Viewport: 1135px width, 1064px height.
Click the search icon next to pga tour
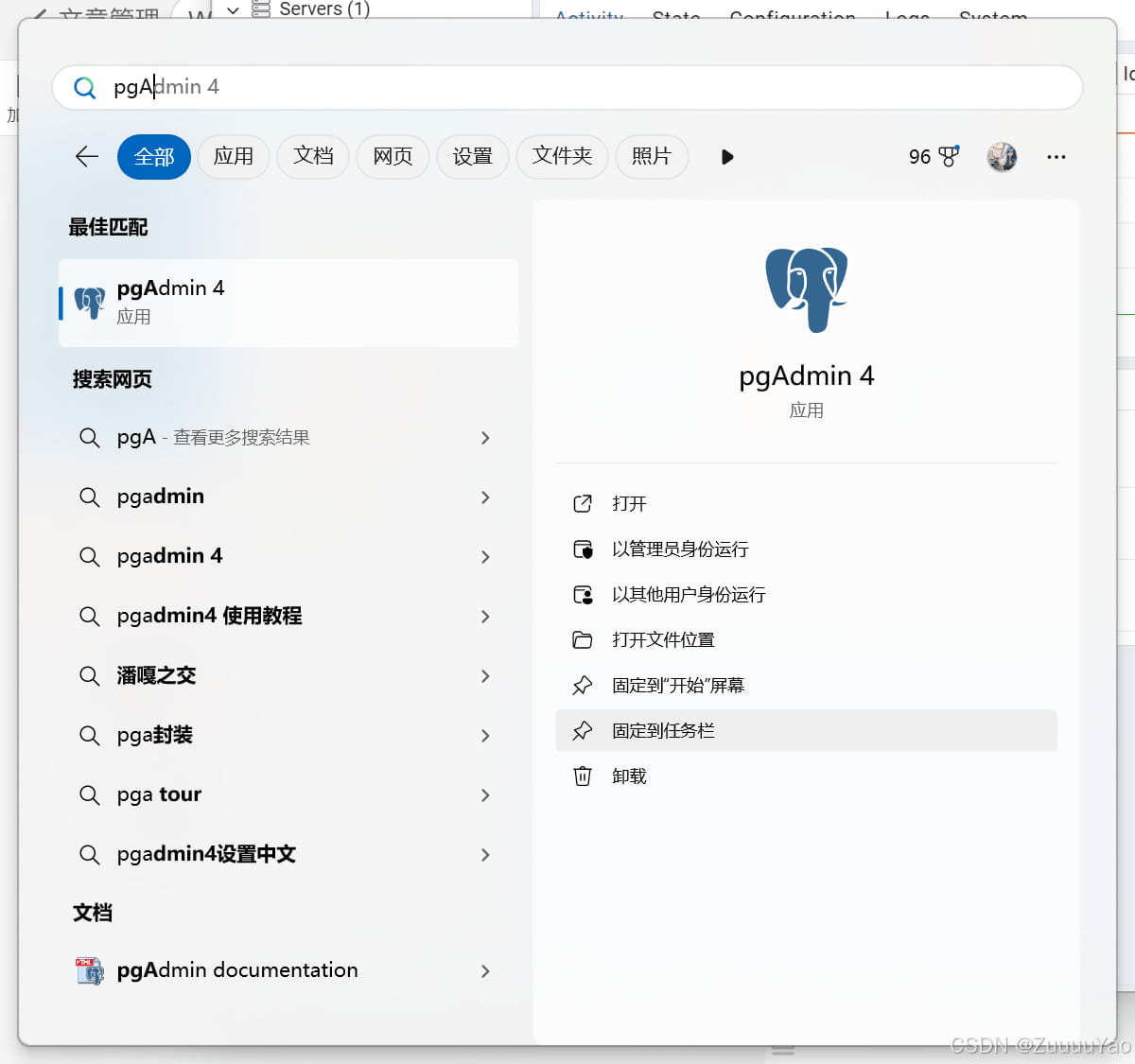point(90,795)
